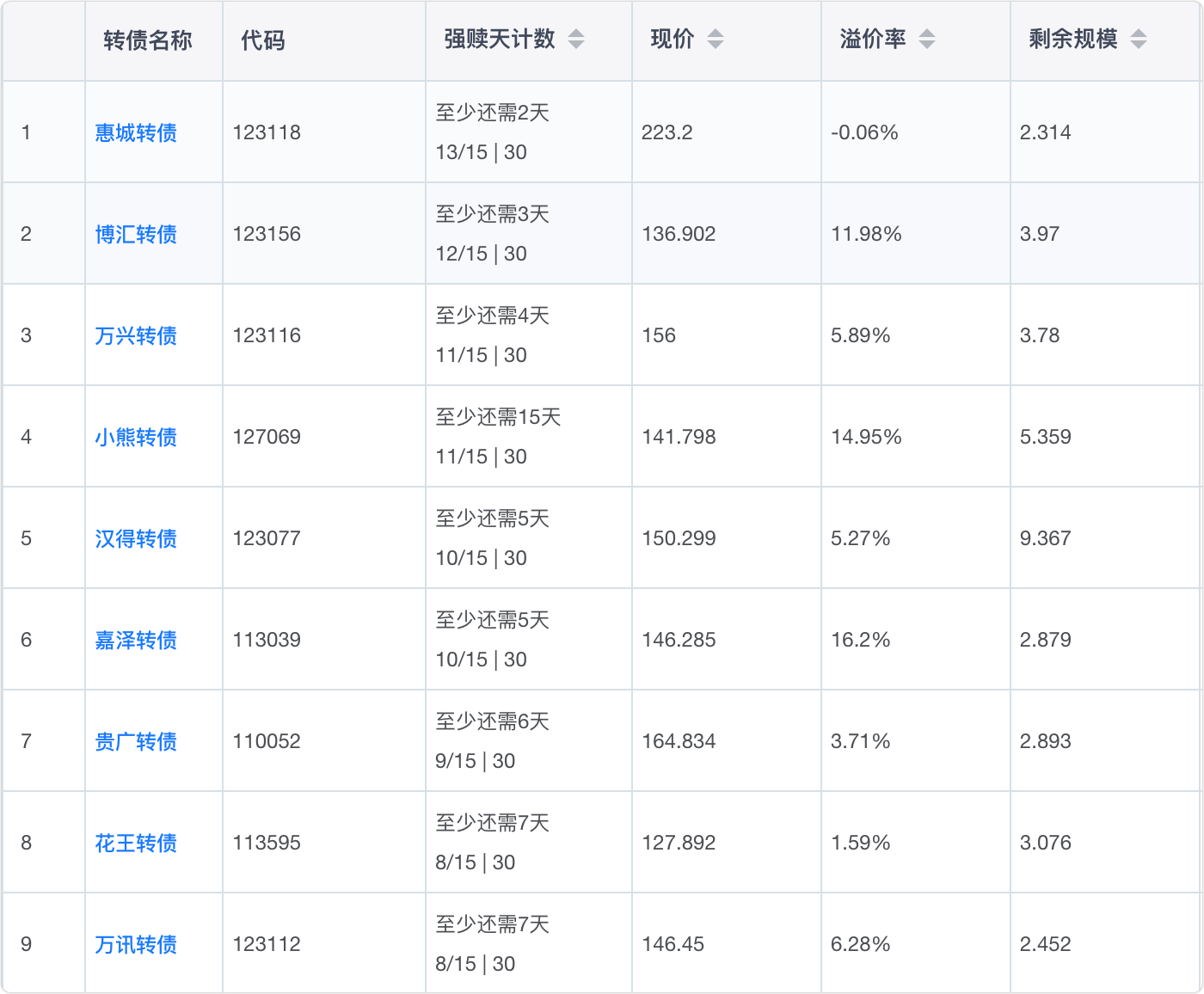
Task: Click the -0.06% premium rate cell
Action: click(864, 132)
